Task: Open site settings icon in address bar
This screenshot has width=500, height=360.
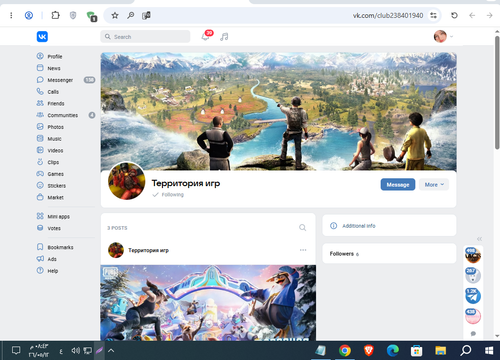Action: click(433, 15)
